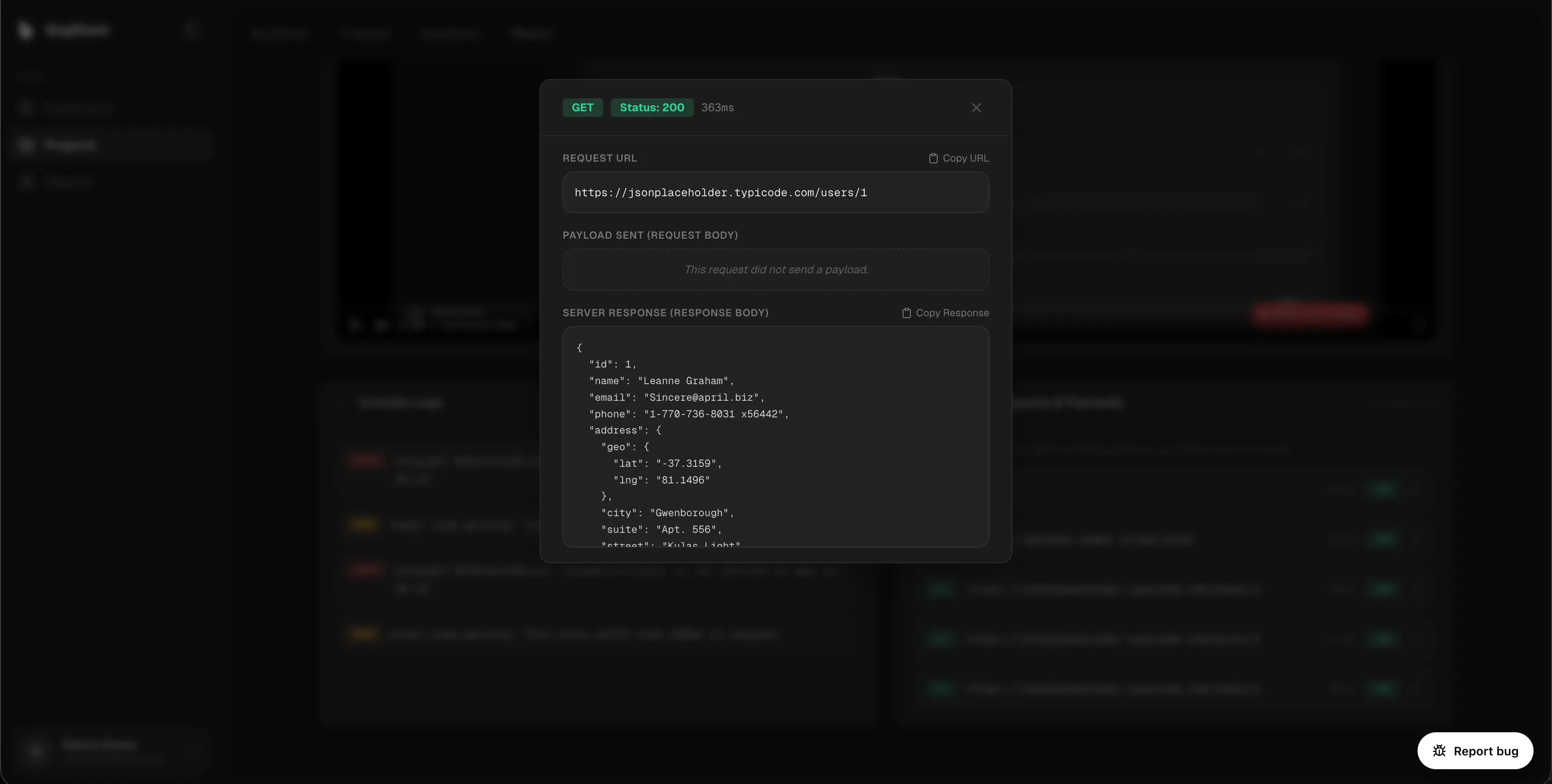
Task: Click the bug icon in Report bug
Action: click(x=1439, y=751)
